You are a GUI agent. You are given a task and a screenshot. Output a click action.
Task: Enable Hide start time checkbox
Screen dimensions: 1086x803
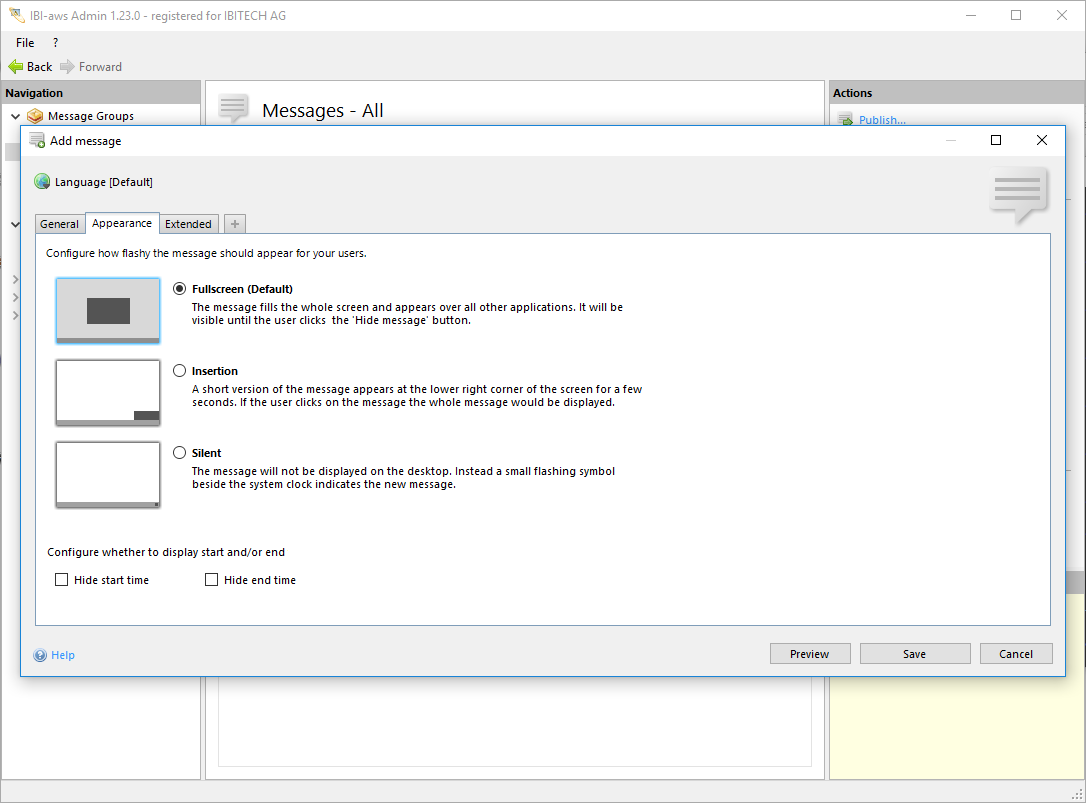tap(62, 580)
